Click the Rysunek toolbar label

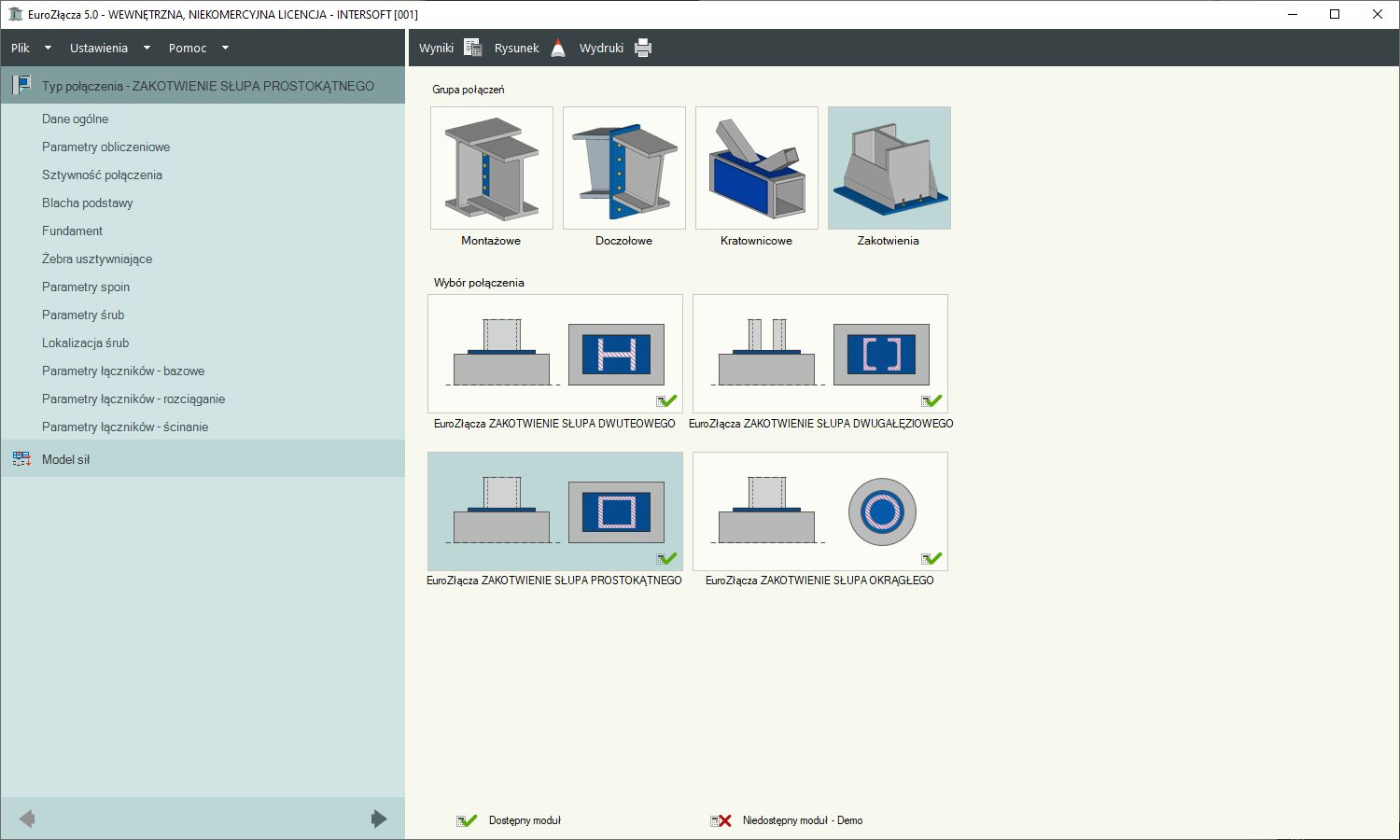pos(517,48)
